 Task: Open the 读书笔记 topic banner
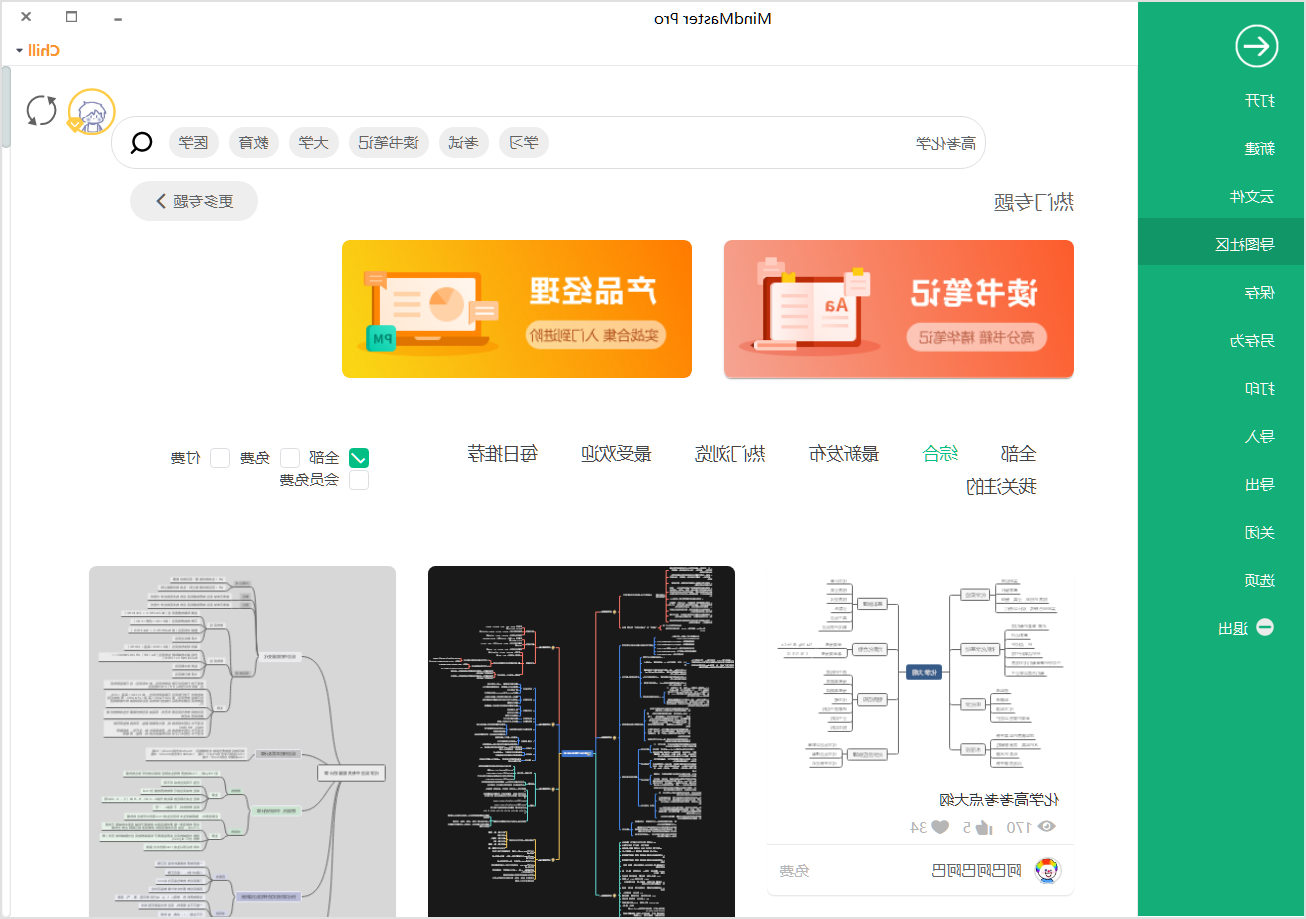pyautogui.click(x=899, y=309)
